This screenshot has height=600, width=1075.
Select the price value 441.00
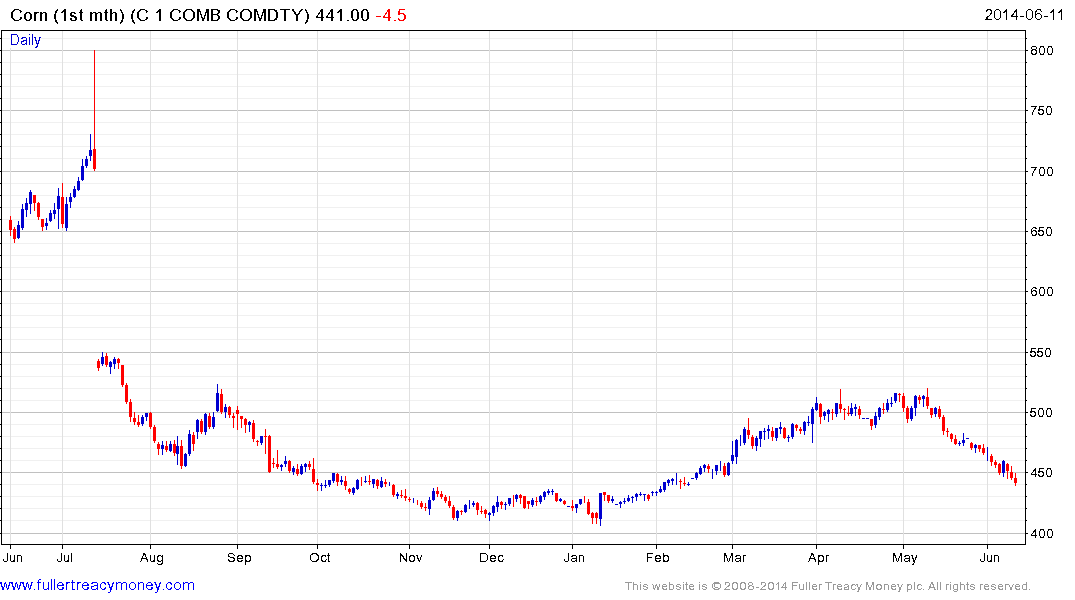342,15
